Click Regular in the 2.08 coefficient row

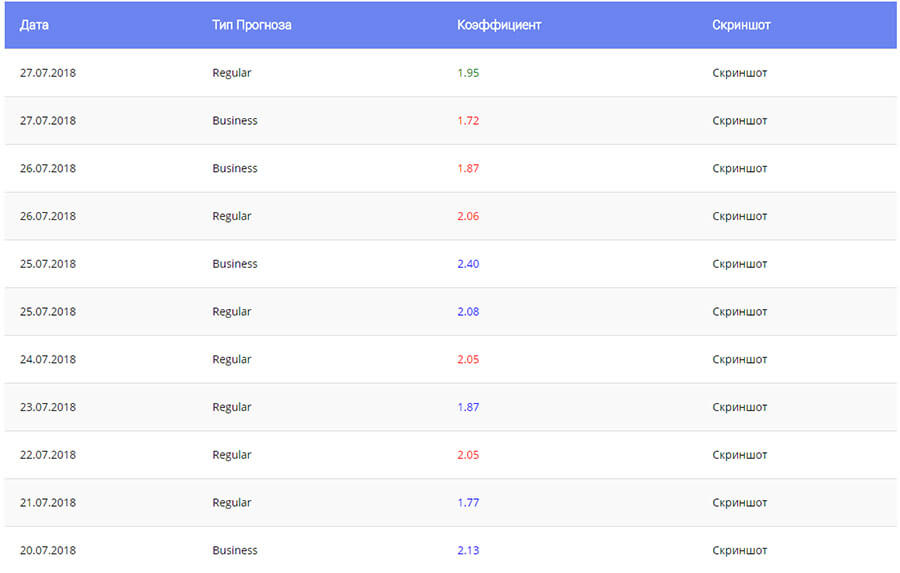231,311
